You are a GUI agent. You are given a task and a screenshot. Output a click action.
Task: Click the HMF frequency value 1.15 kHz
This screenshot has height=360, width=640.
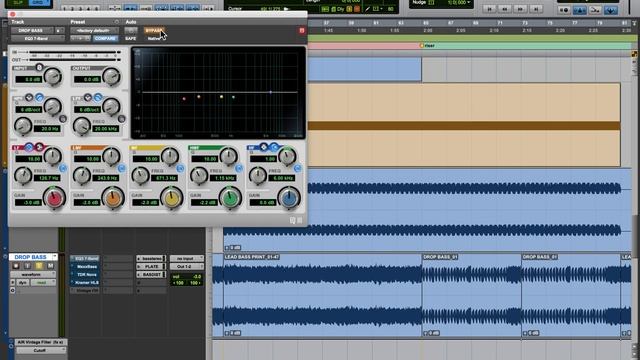tap(223, 178)
